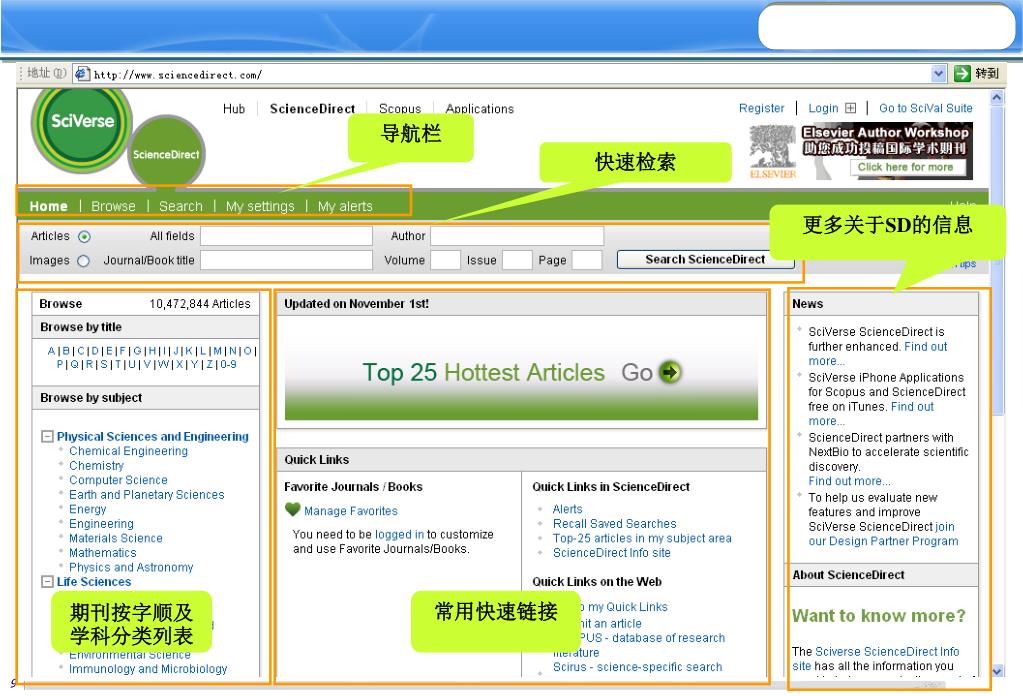The image size is (1023, 696).
Task: Open Scirus science-specific search link
Action: point(637,667)
